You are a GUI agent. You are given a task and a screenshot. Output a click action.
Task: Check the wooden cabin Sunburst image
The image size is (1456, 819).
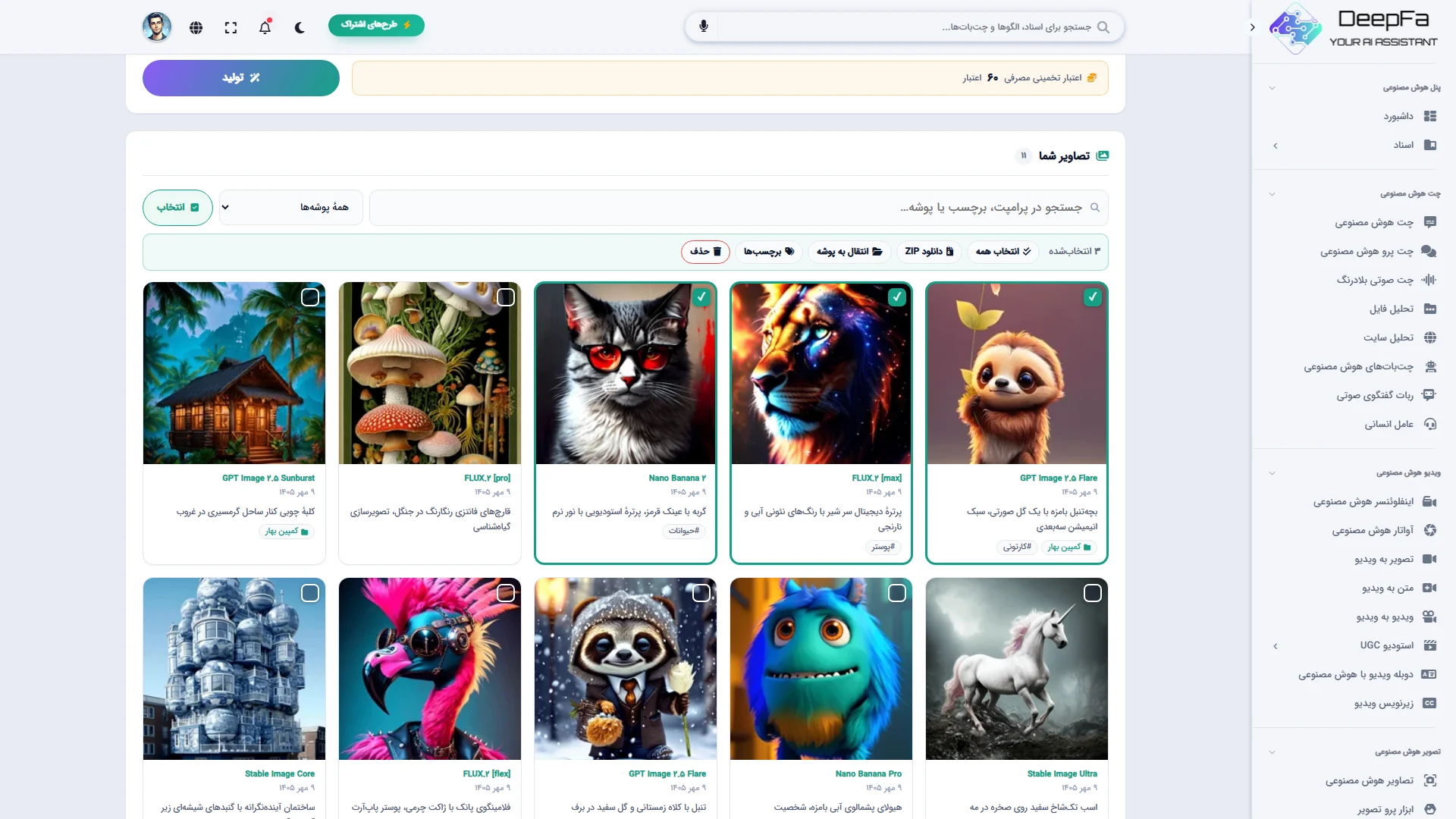(310, 297)
